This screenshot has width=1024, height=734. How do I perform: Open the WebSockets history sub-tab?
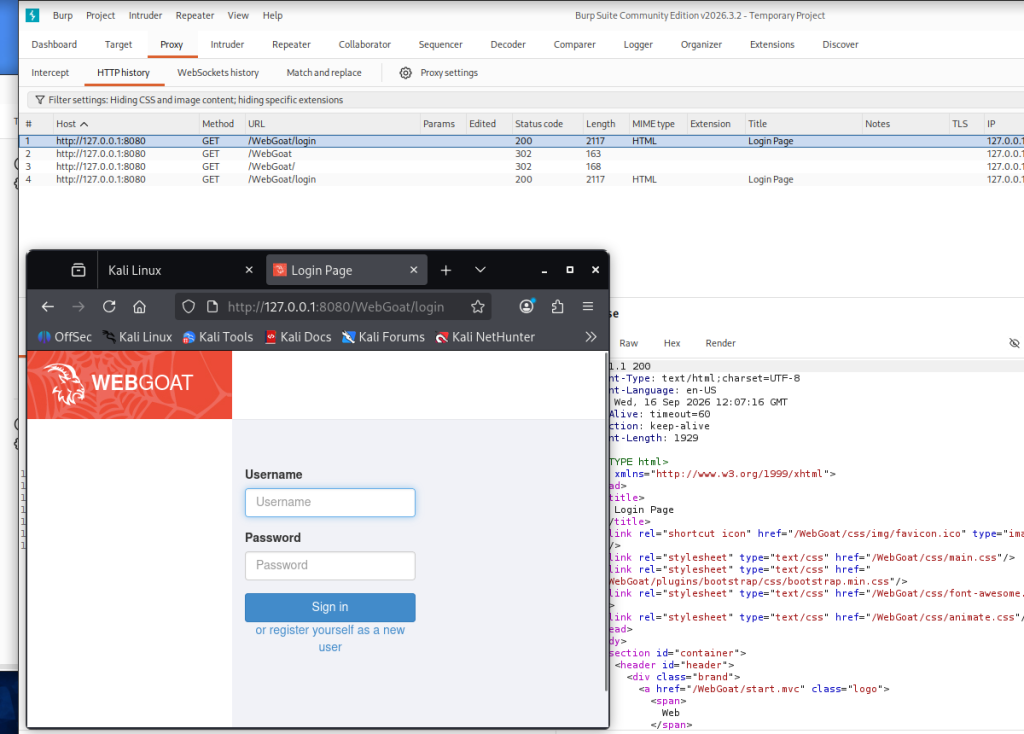click(218, 72)
